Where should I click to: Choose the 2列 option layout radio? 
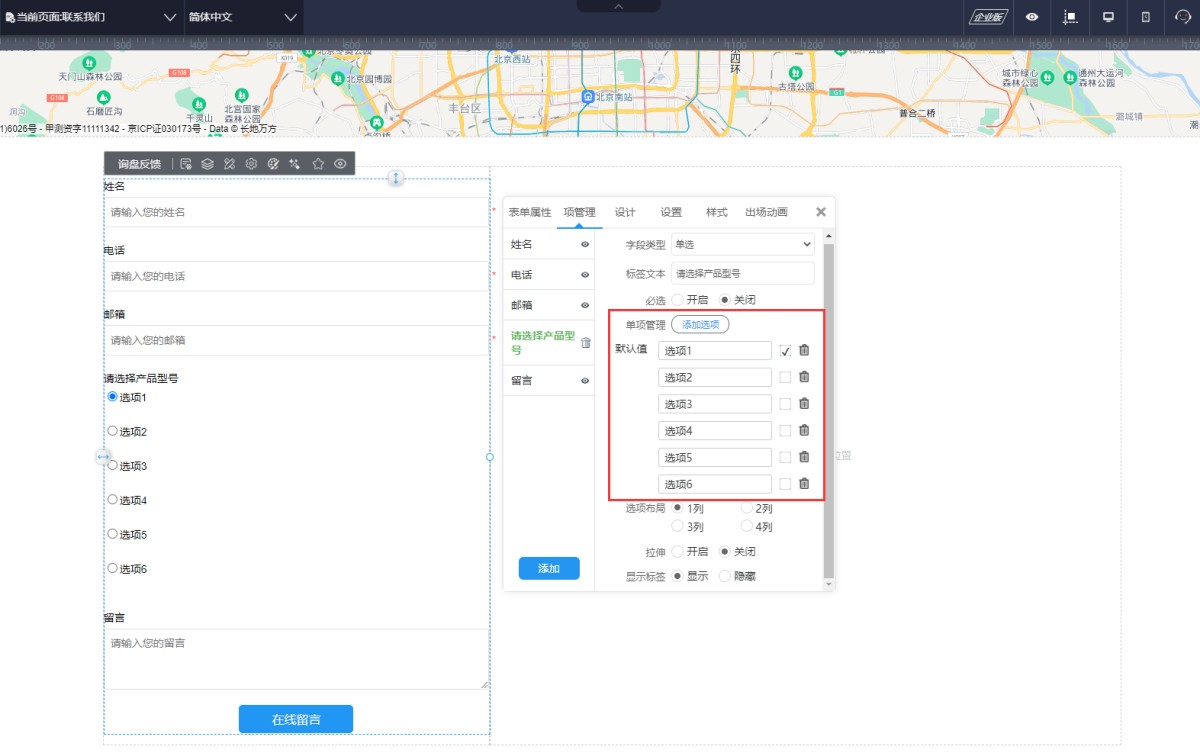(x=747, y=508)
